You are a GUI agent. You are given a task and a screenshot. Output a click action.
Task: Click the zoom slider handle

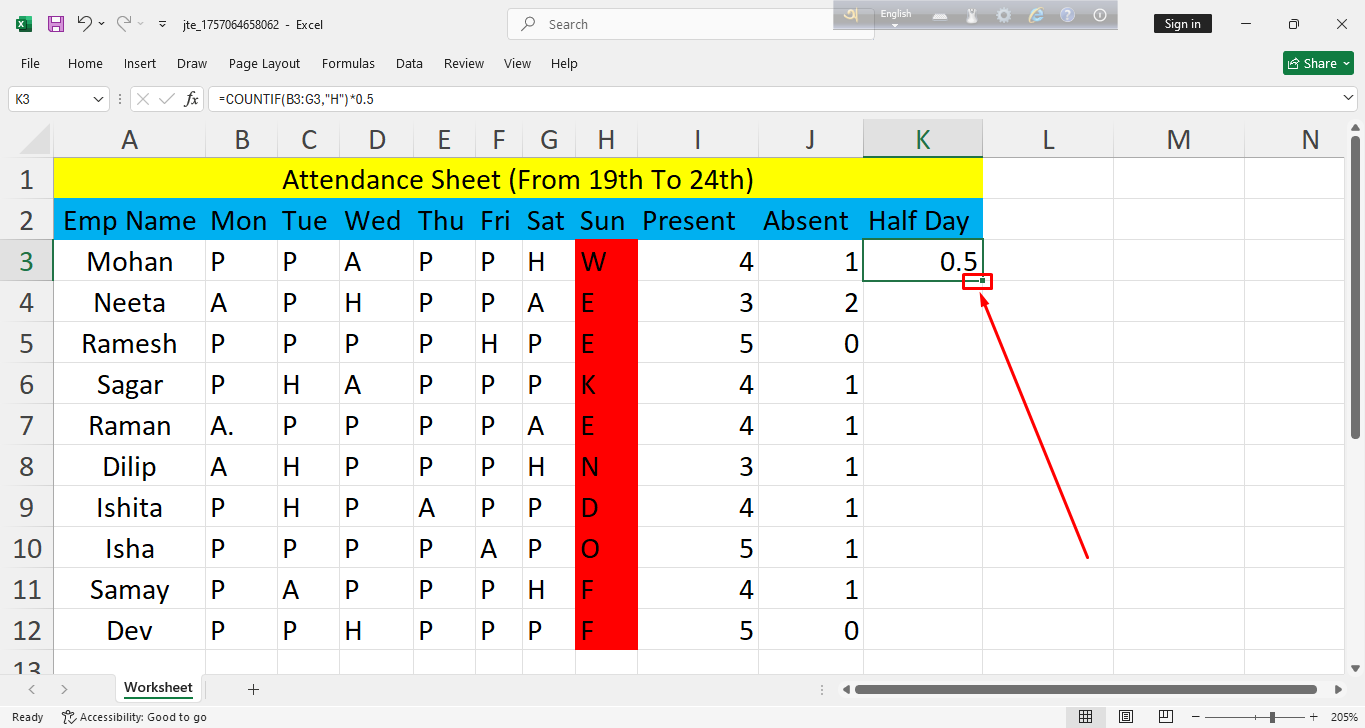[x=1272, y=717]
